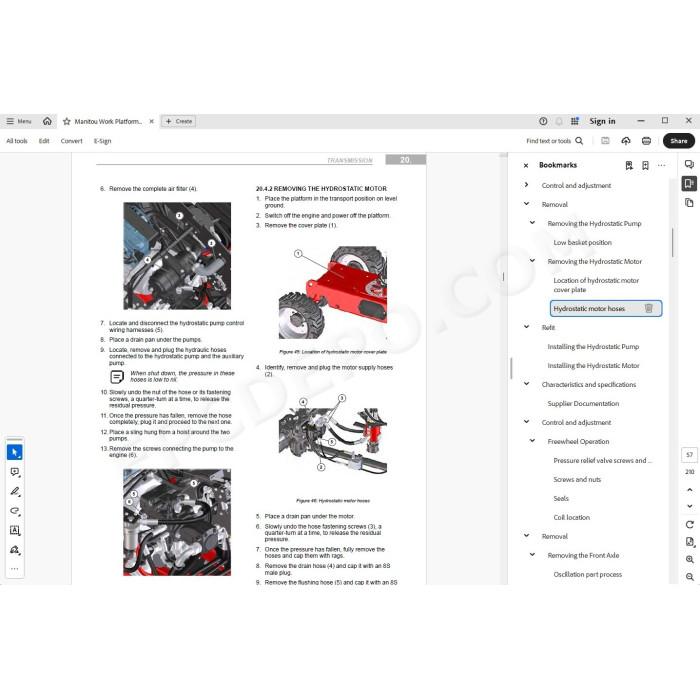Image resolution: width=700 pixels, height=700 pixels.
Task: Collapse the Refit bookmark
Action: (526, 327)
